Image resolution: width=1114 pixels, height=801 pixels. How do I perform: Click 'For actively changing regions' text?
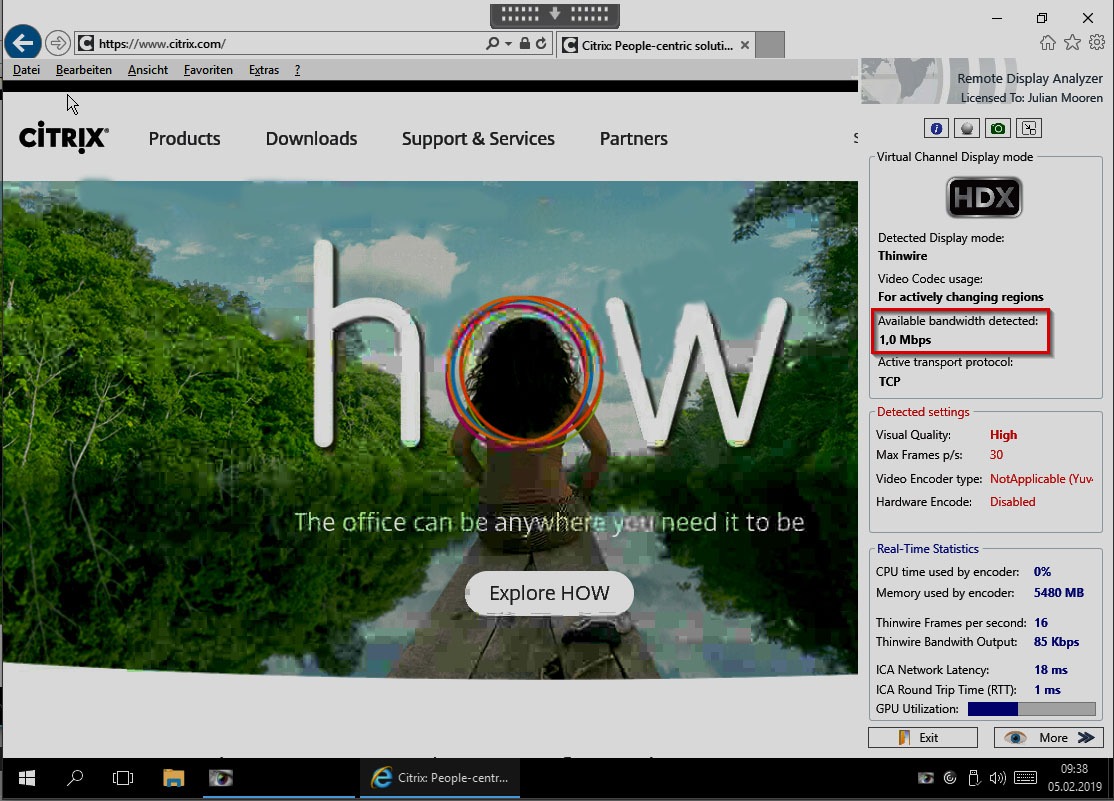[961, 297]
